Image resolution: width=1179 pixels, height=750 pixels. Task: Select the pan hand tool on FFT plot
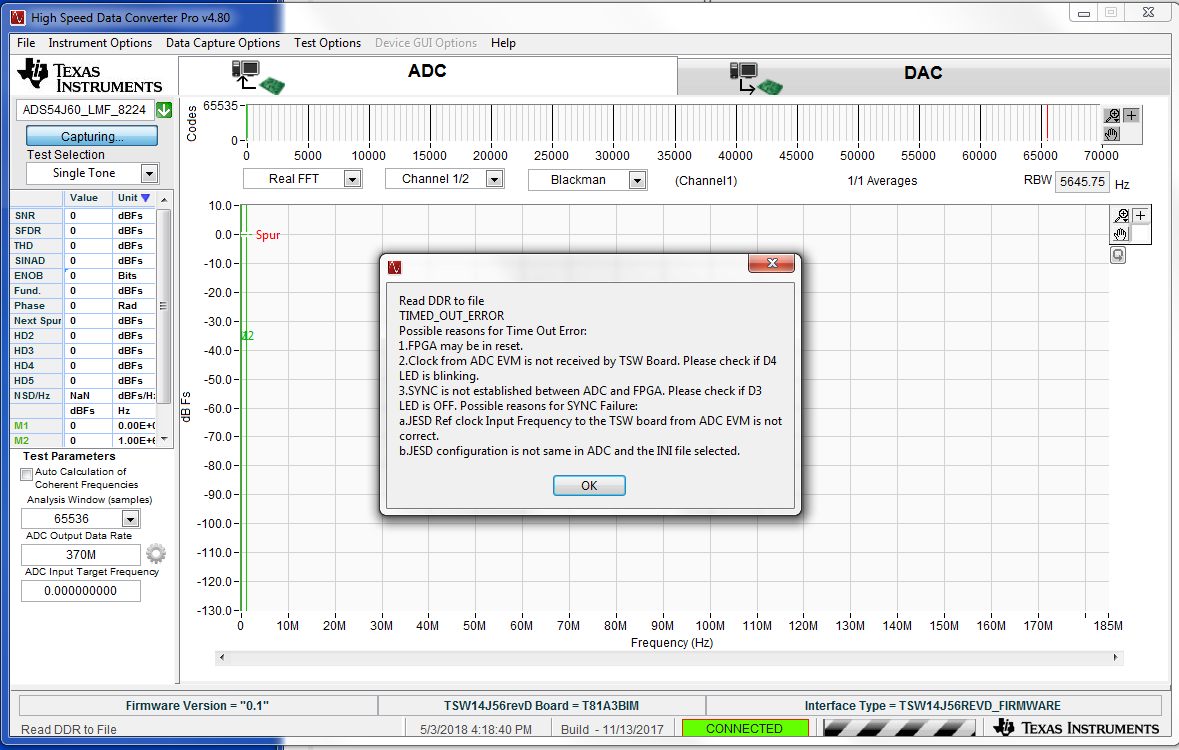click(1121, 234)
